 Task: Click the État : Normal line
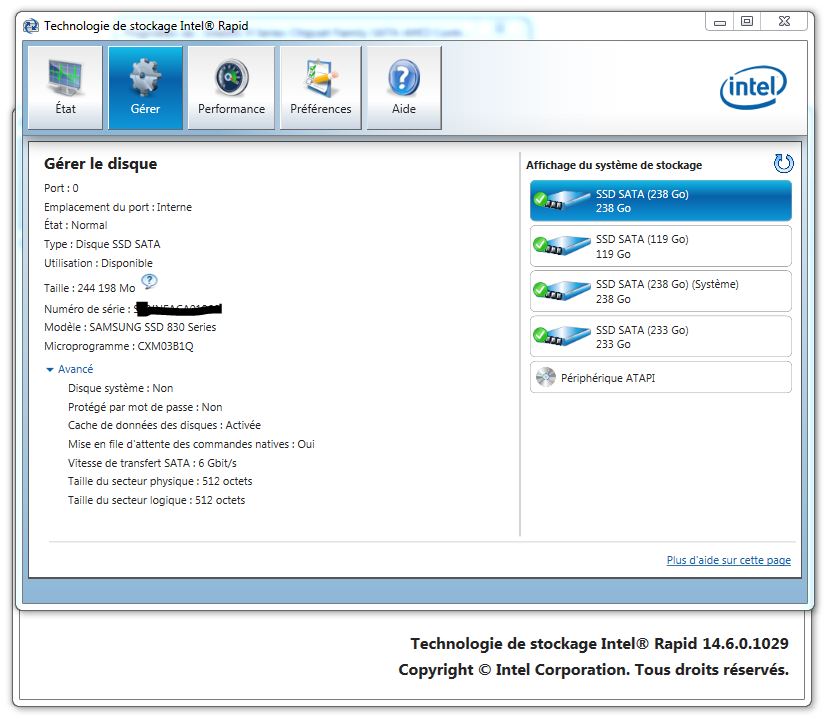click(76, 225)
